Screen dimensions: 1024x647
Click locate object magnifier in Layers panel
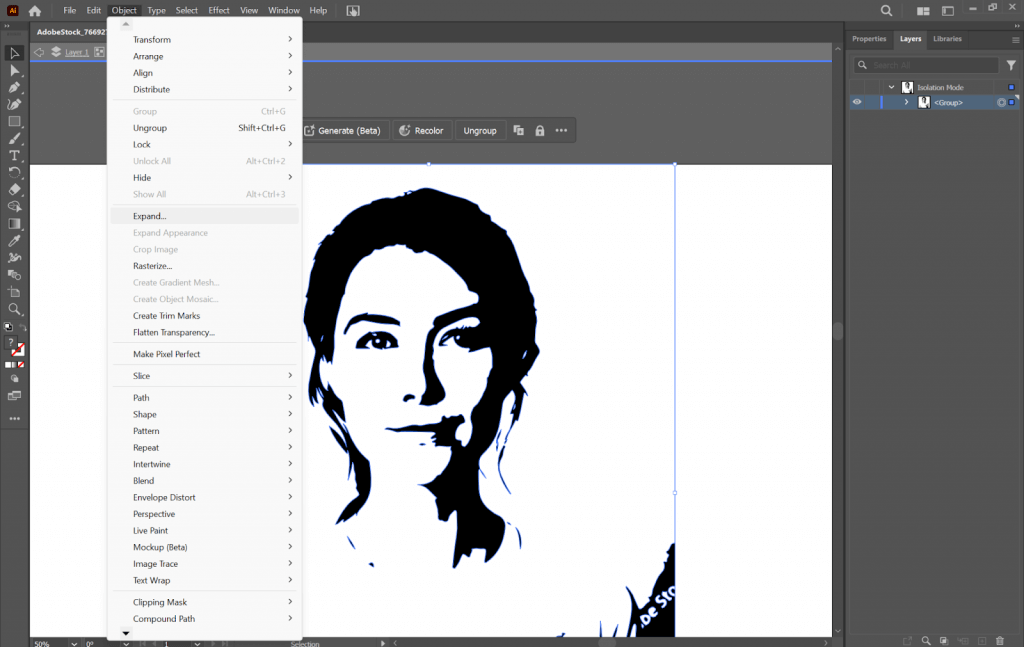[x=925, y=641]
